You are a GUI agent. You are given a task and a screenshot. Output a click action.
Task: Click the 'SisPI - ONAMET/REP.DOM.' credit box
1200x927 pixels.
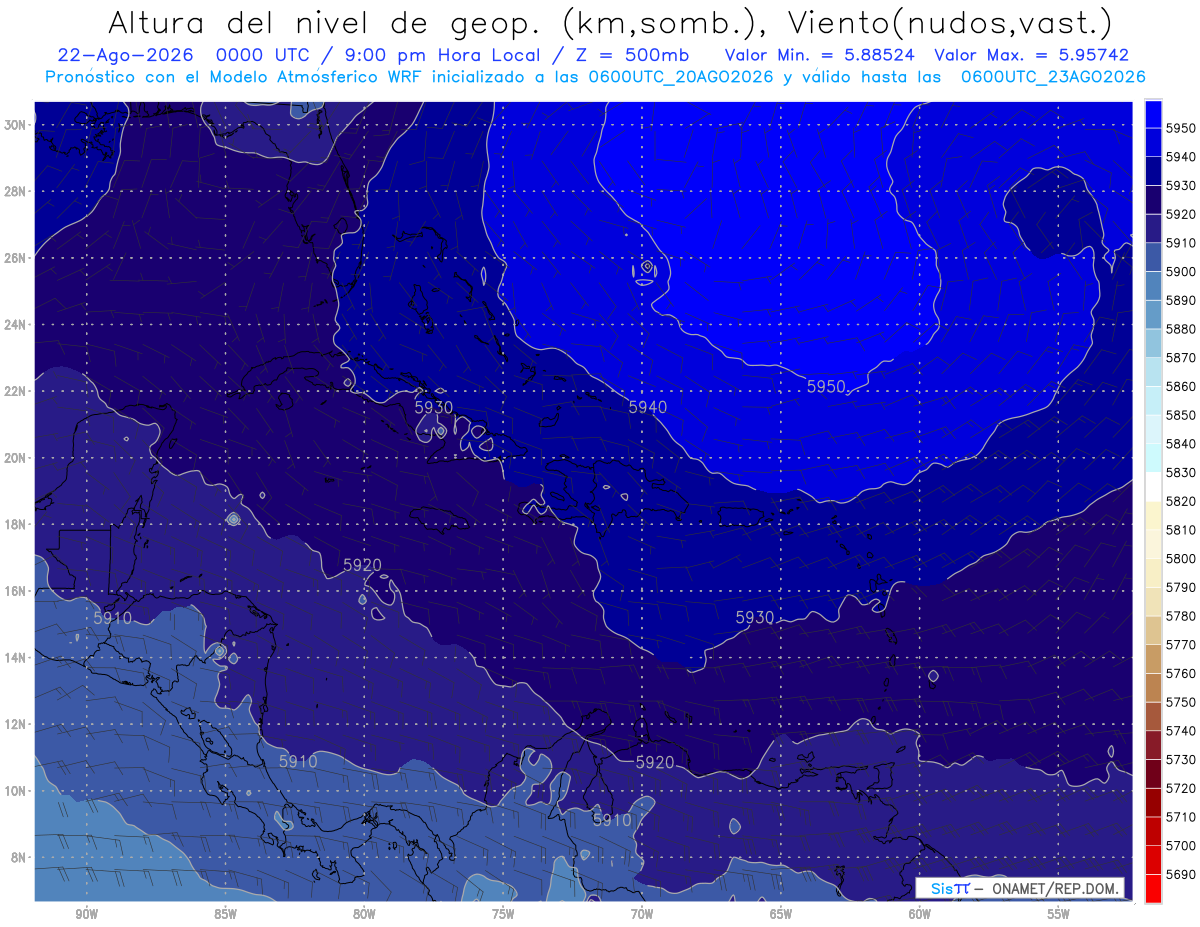[1019, 889]
